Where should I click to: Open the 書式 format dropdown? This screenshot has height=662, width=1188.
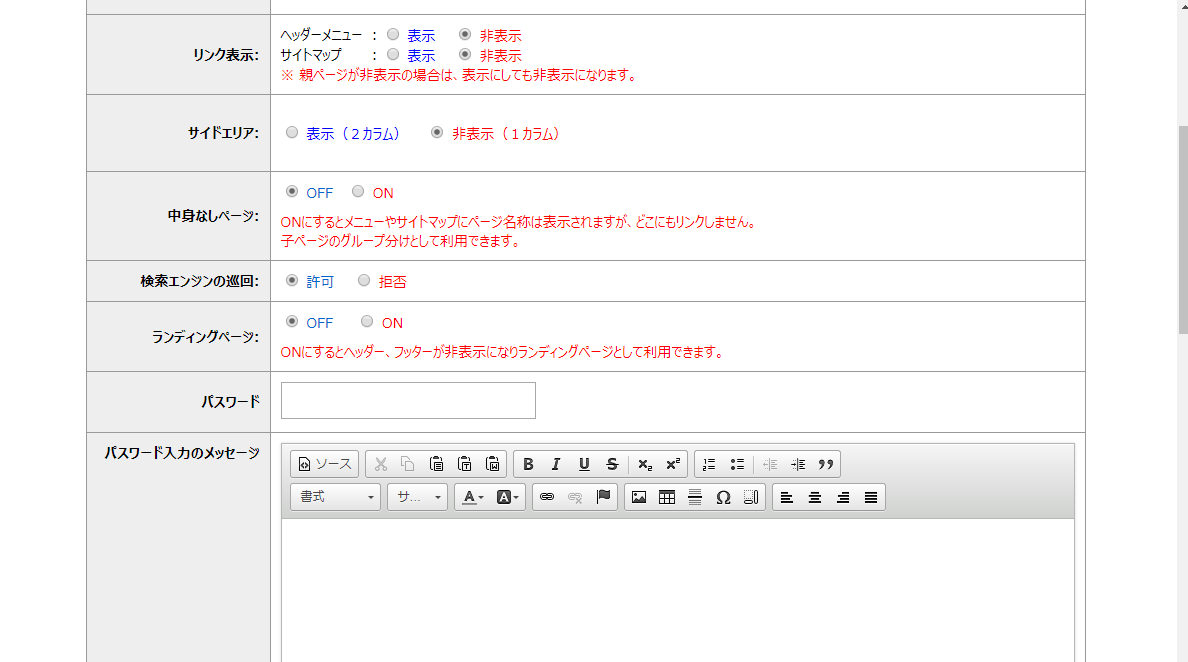point(335,497)
